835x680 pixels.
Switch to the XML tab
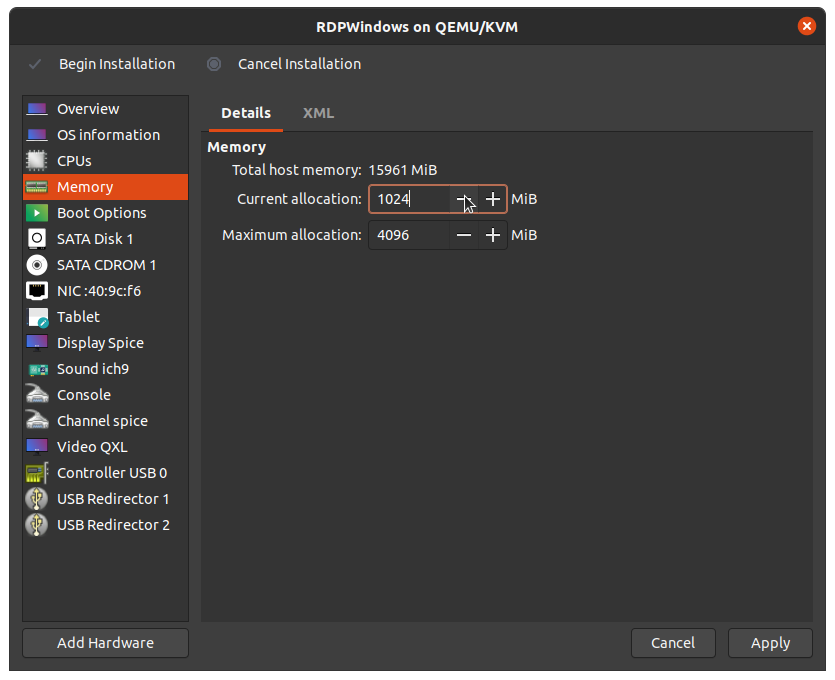pyautogui.click(x=318, y=113)
